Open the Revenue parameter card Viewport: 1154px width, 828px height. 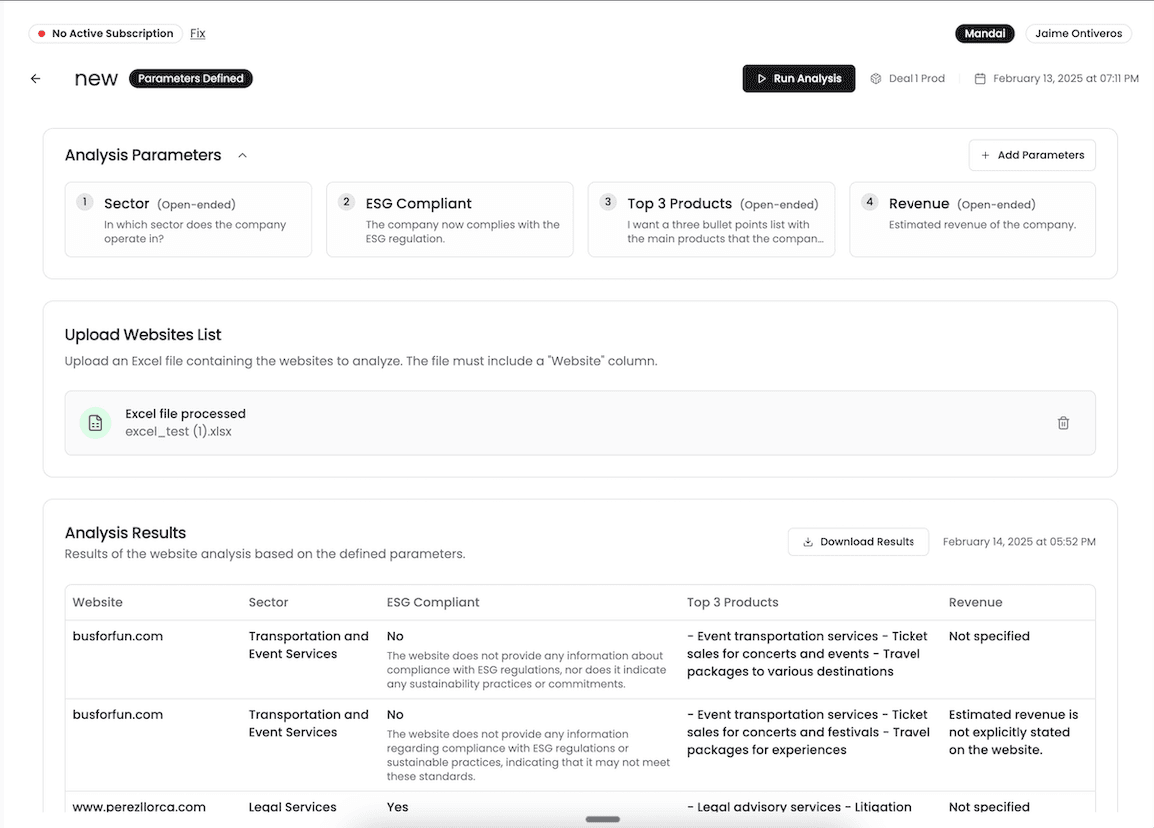coord(972,219)
